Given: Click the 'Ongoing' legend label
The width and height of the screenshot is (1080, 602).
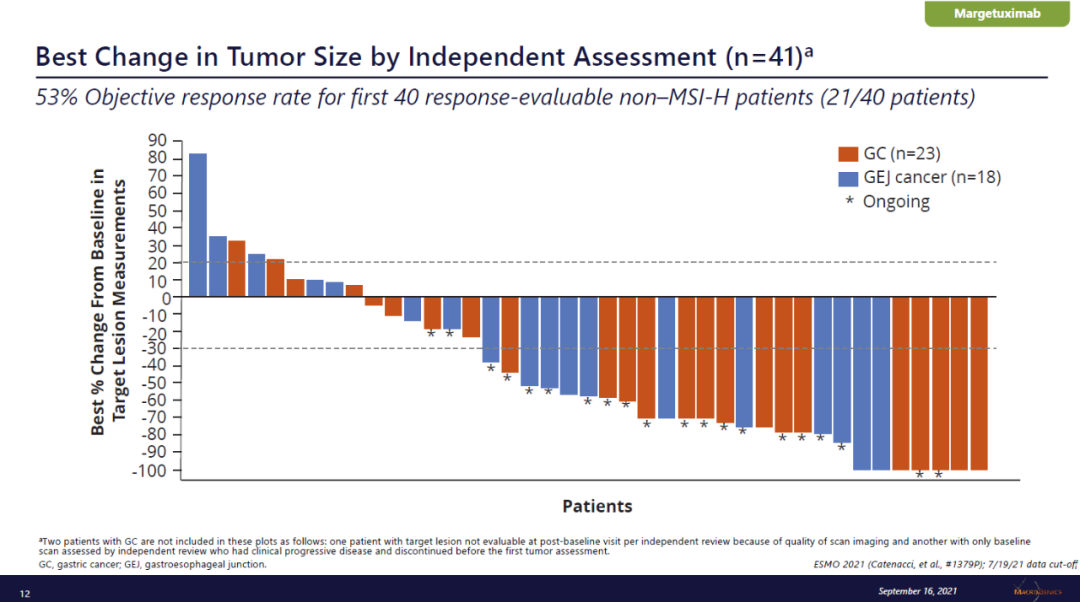Looking at the screenshot, I should (896, 202).
